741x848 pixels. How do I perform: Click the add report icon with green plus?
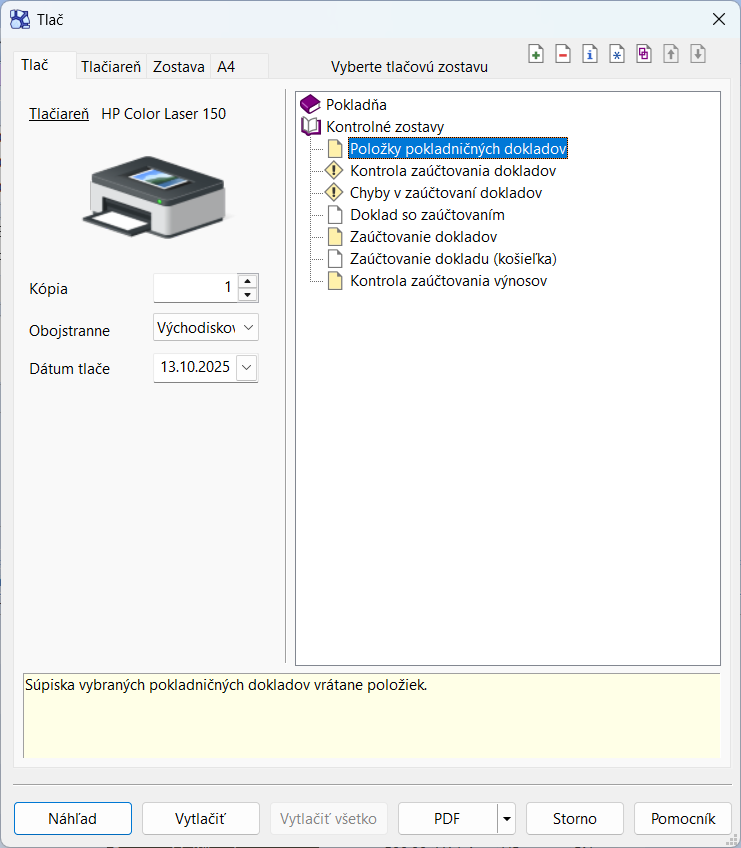[x=536, y=55]
